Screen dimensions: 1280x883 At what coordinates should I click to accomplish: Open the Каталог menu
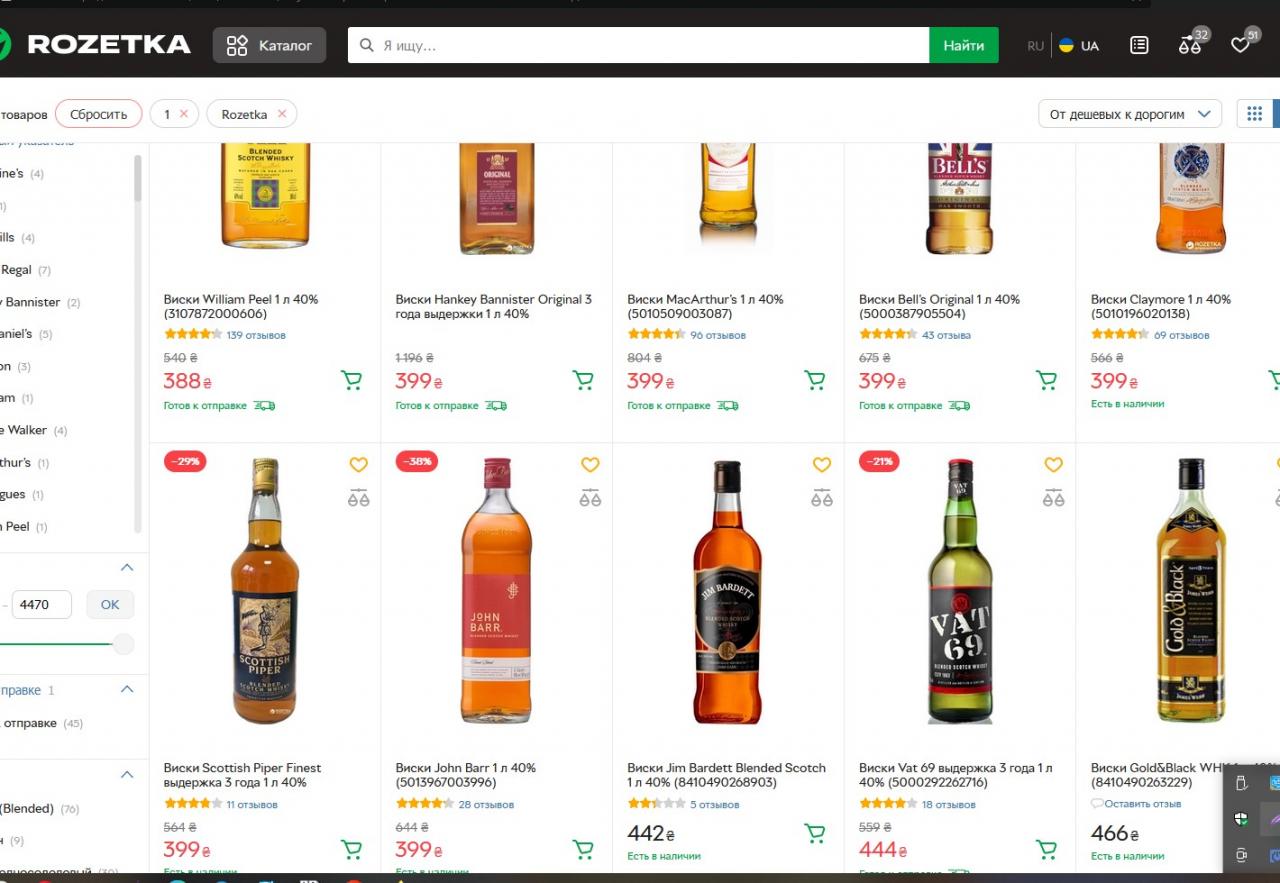tap(269, 45)
